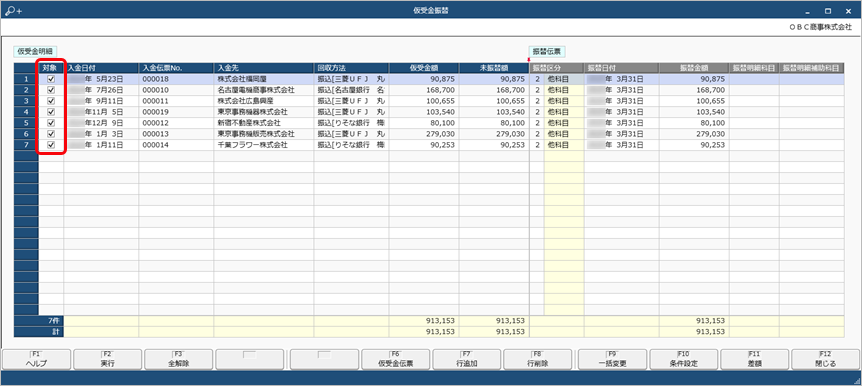This screenshot has width=862, height=386.
Task: Click the 入金先 column header
Action: [x=264, y=68]
